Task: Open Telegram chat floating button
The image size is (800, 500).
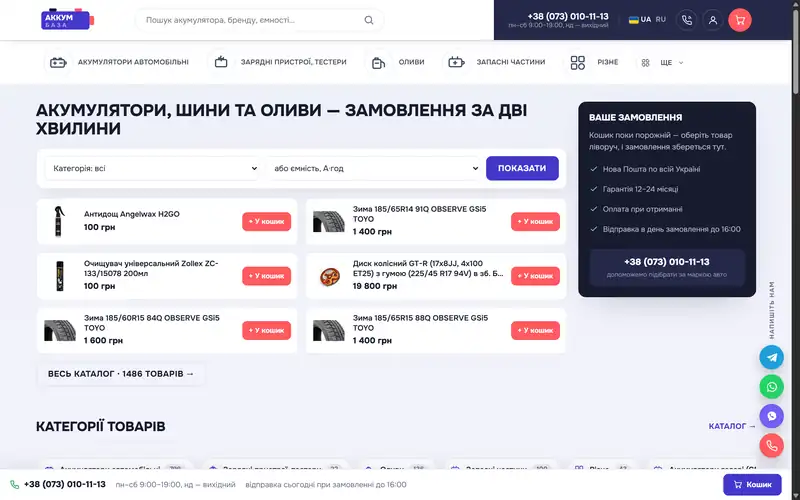Action: click(771, 357)
